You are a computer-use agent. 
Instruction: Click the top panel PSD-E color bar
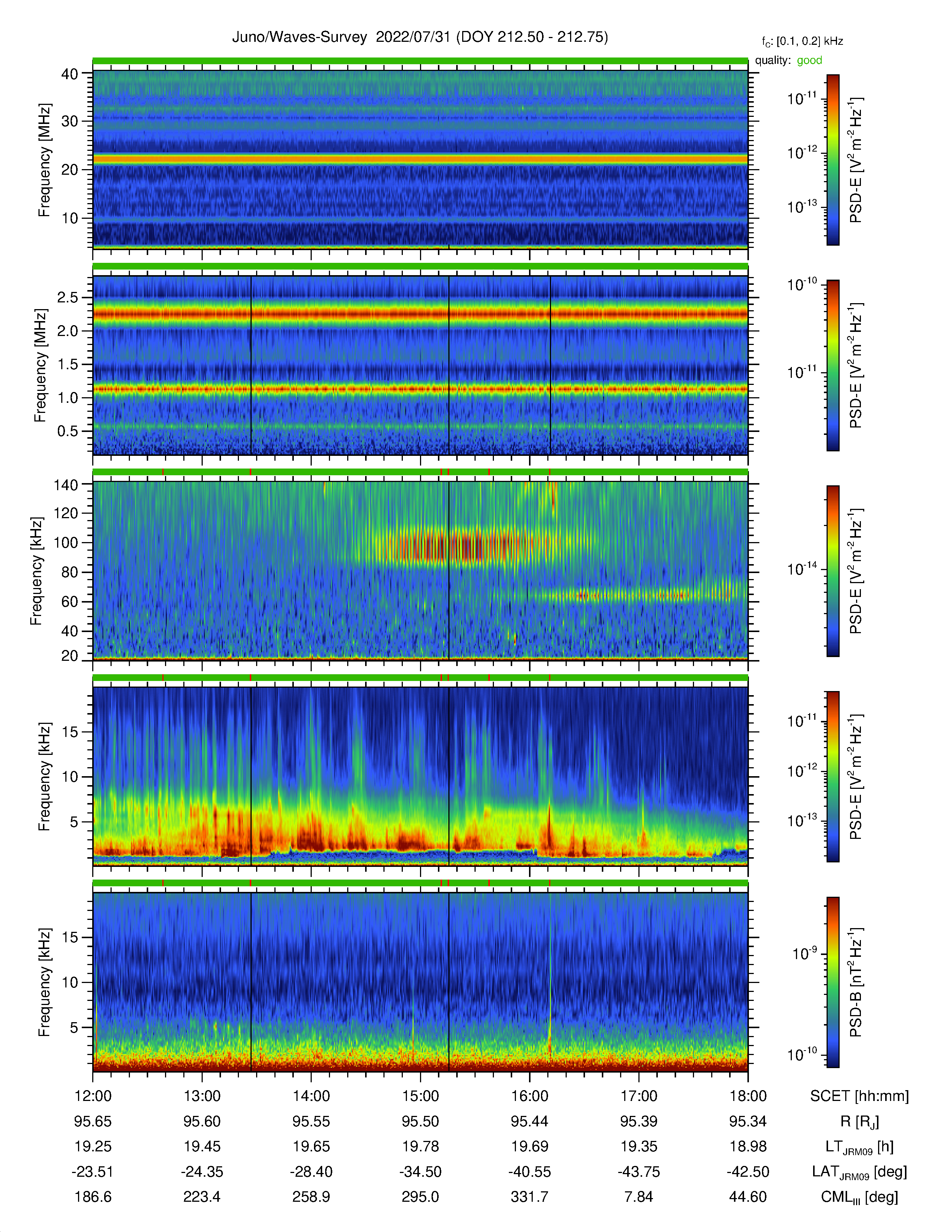point(833,160)
